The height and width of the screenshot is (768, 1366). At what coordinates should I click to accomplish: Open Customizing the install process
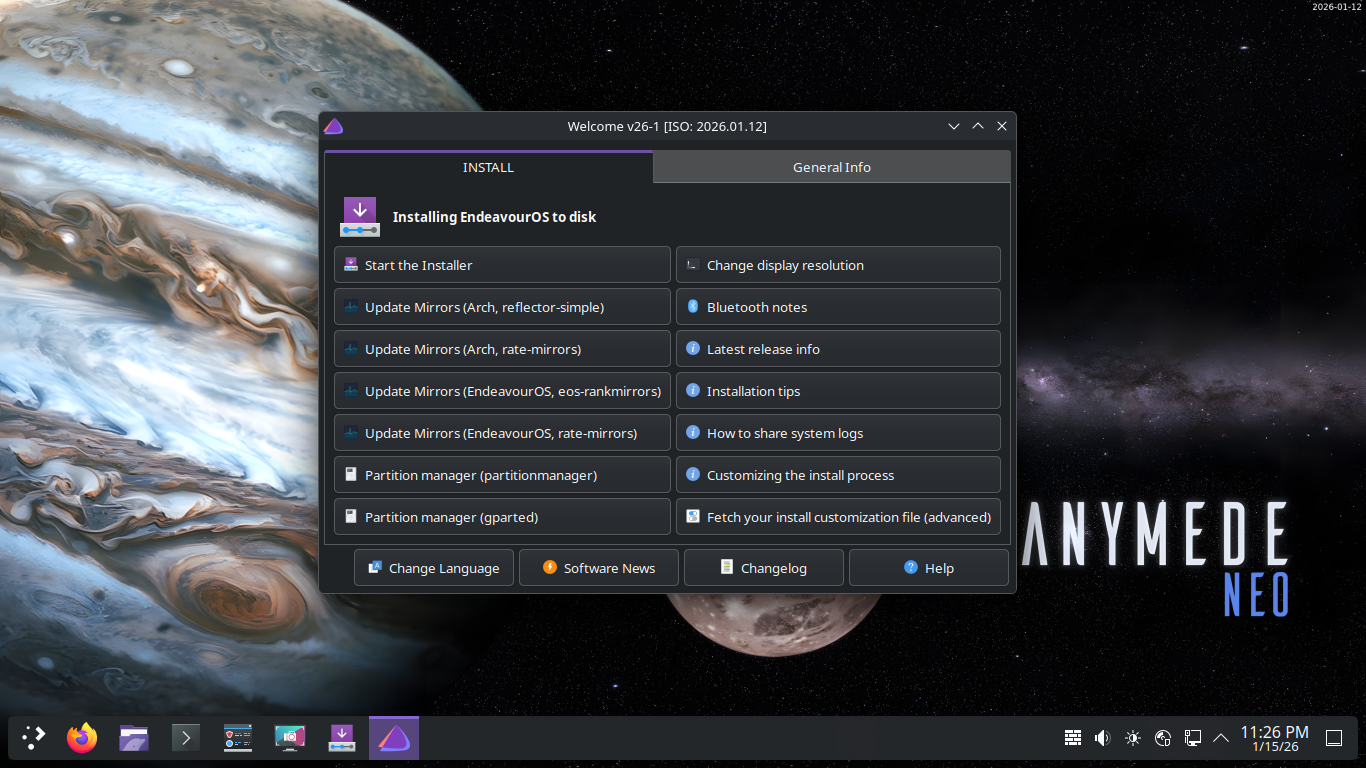coord(838,475)
